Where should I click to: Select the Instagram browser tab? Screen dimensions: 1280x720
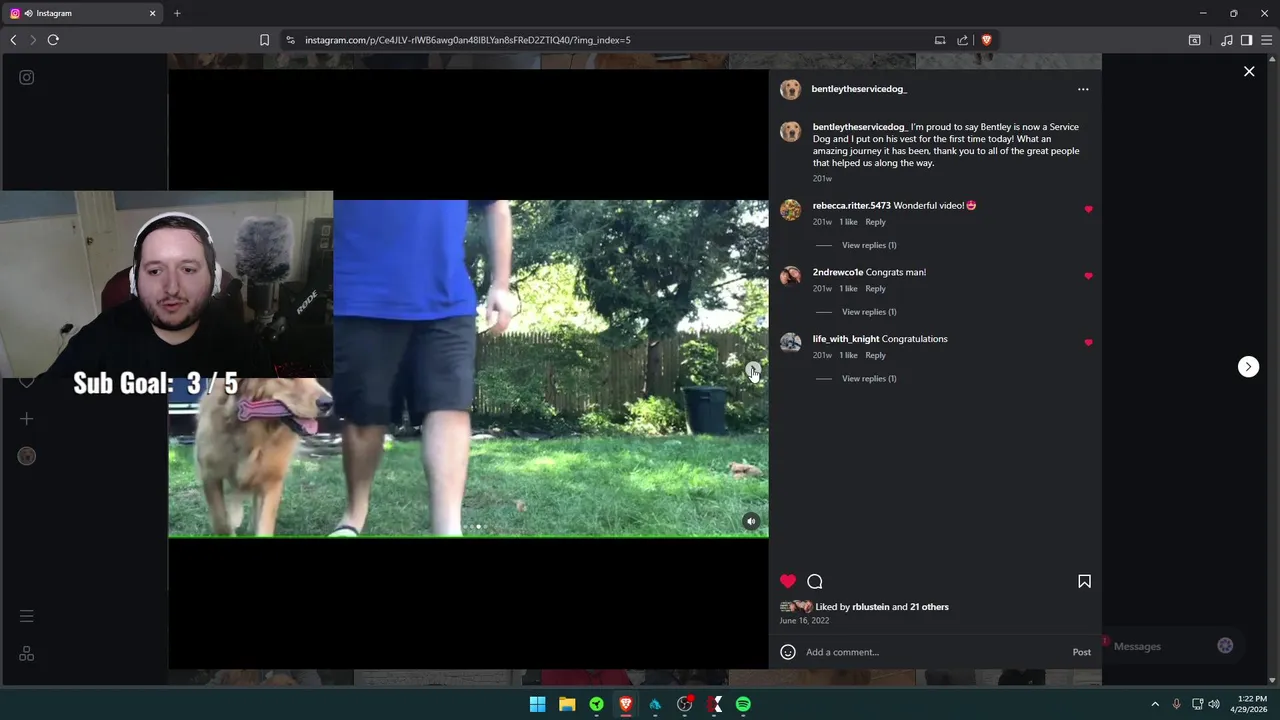(82, 13)
